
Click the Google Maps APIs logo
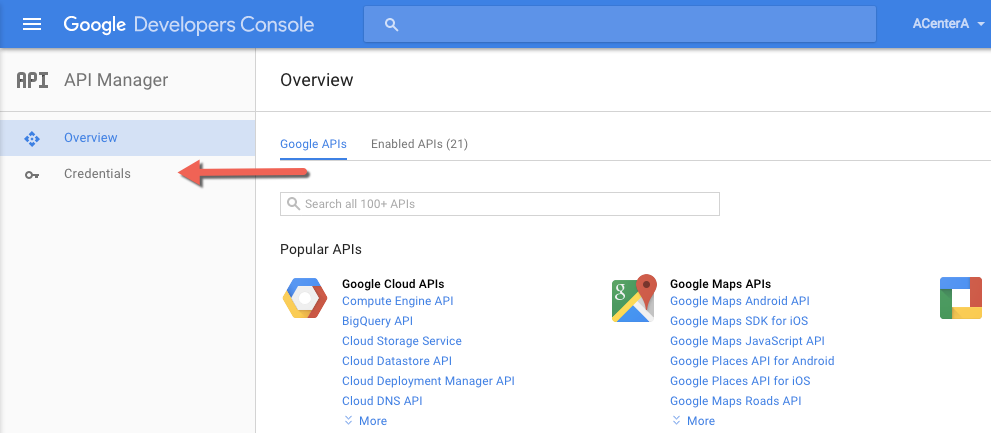point(633,298)
